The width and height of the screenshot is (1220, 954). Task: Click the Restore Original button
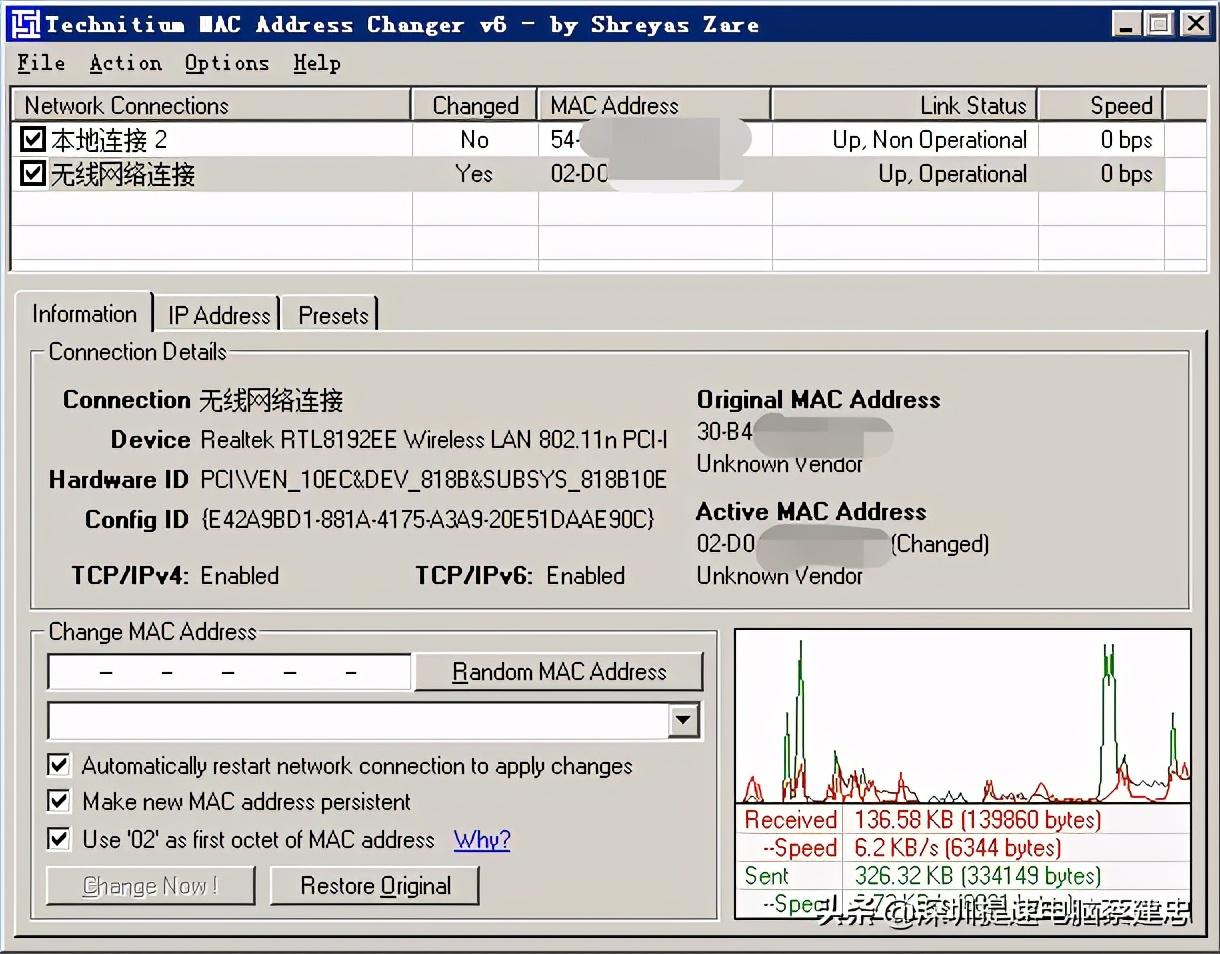(x=375, y=886)
